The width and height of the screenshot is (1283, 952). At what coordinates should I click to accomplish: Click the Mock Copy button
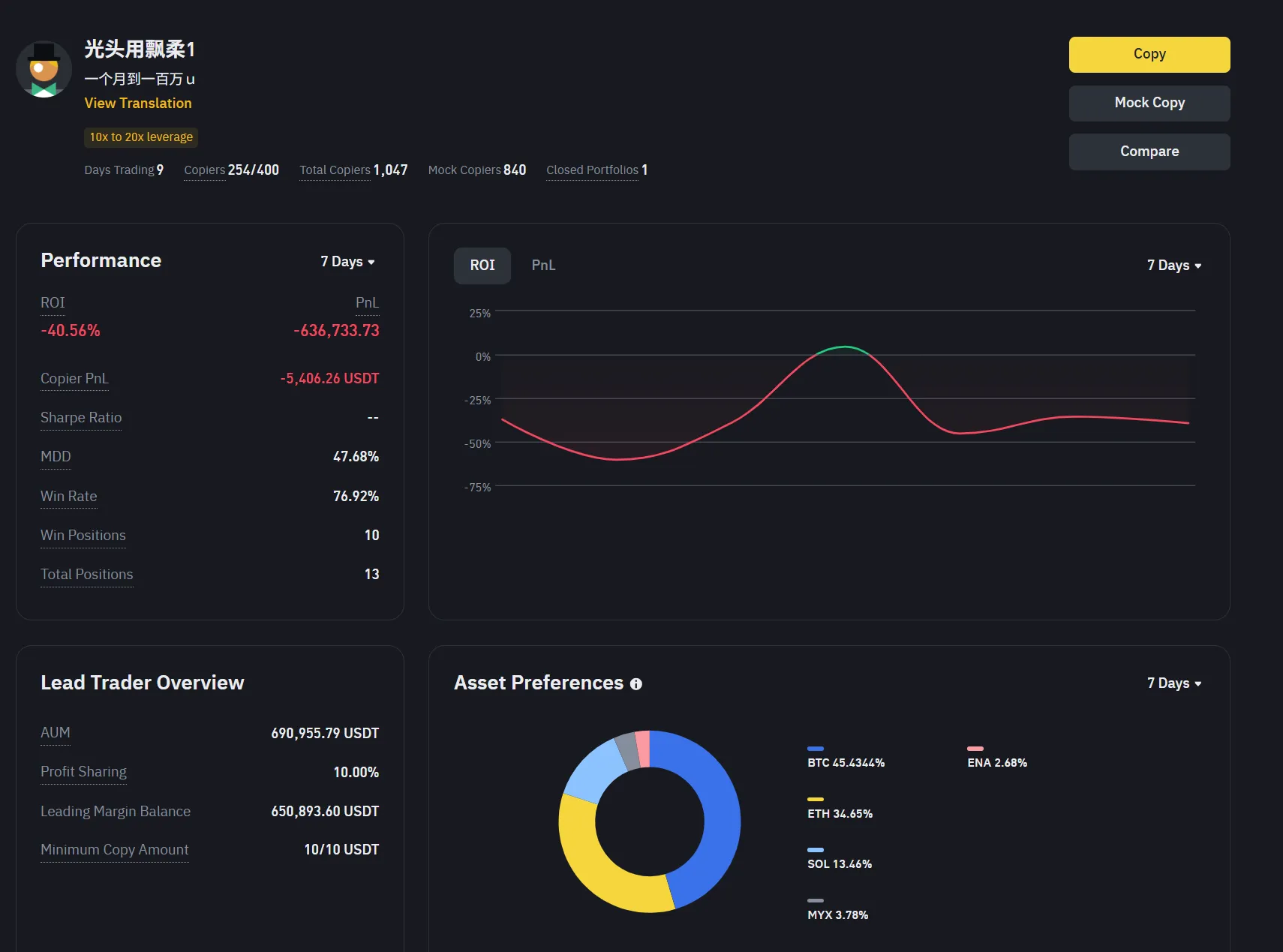(x=1149, y=104)
